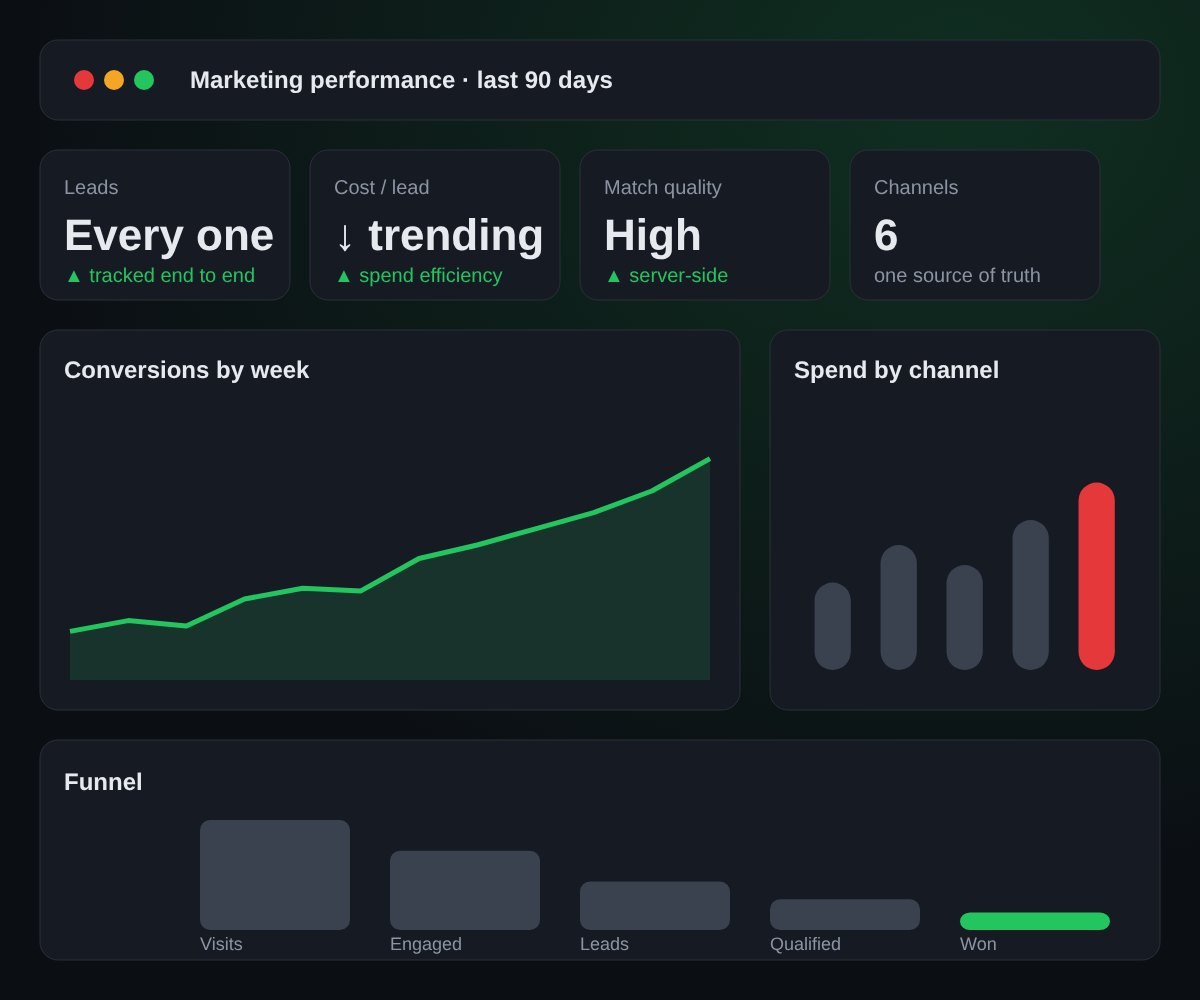This screenshot has height=1000, width=1200.
Task: Select the Channels card label
Action: point(916,187)
